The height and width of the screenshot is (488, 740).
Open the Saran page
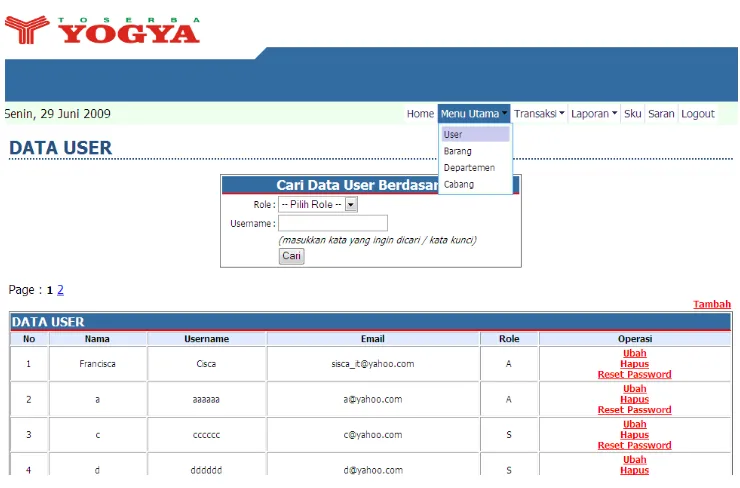pos(661,114)
